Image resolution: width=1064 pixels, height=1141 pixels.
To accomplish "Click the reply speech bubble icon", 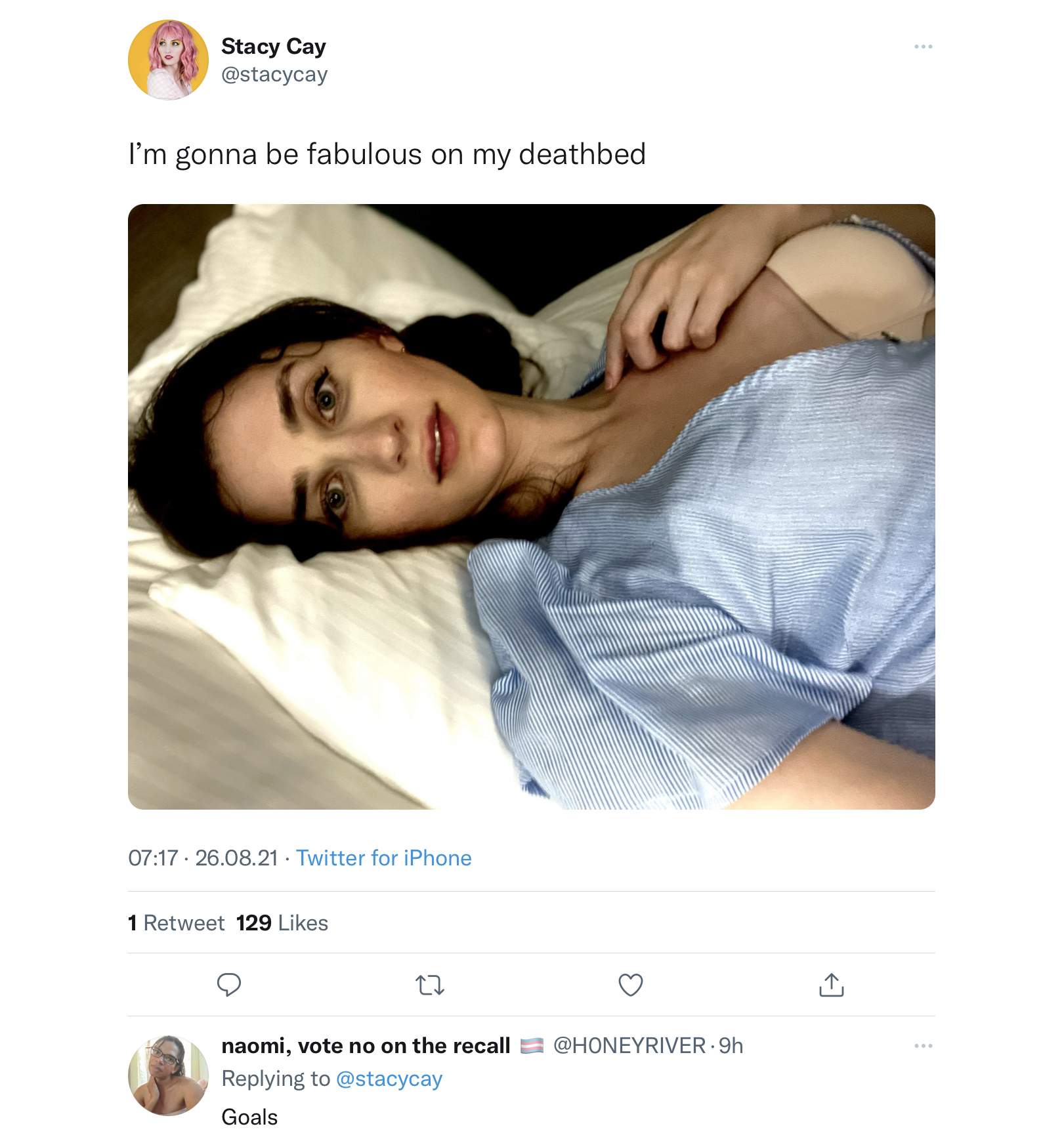I will pos(229,985).
